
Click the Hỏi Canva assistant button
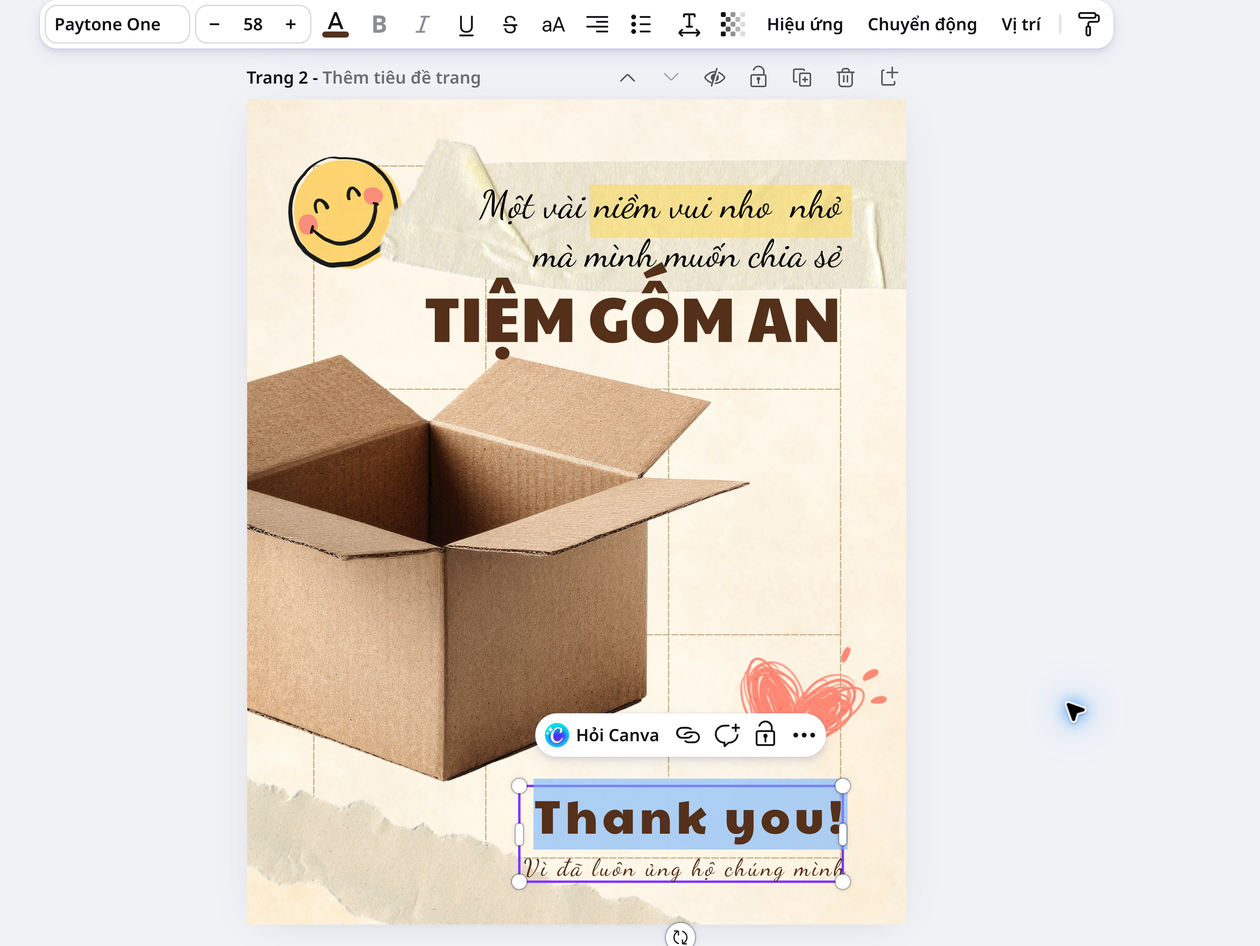click(602, 735)
